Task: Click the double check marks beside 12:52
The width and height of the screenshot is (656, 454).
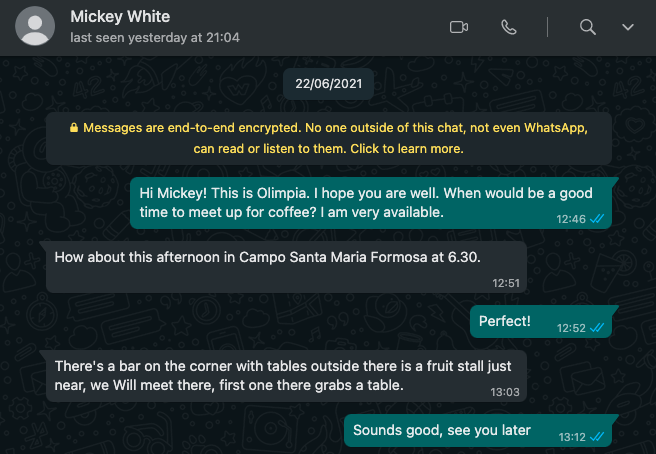Action: [597, 328]
